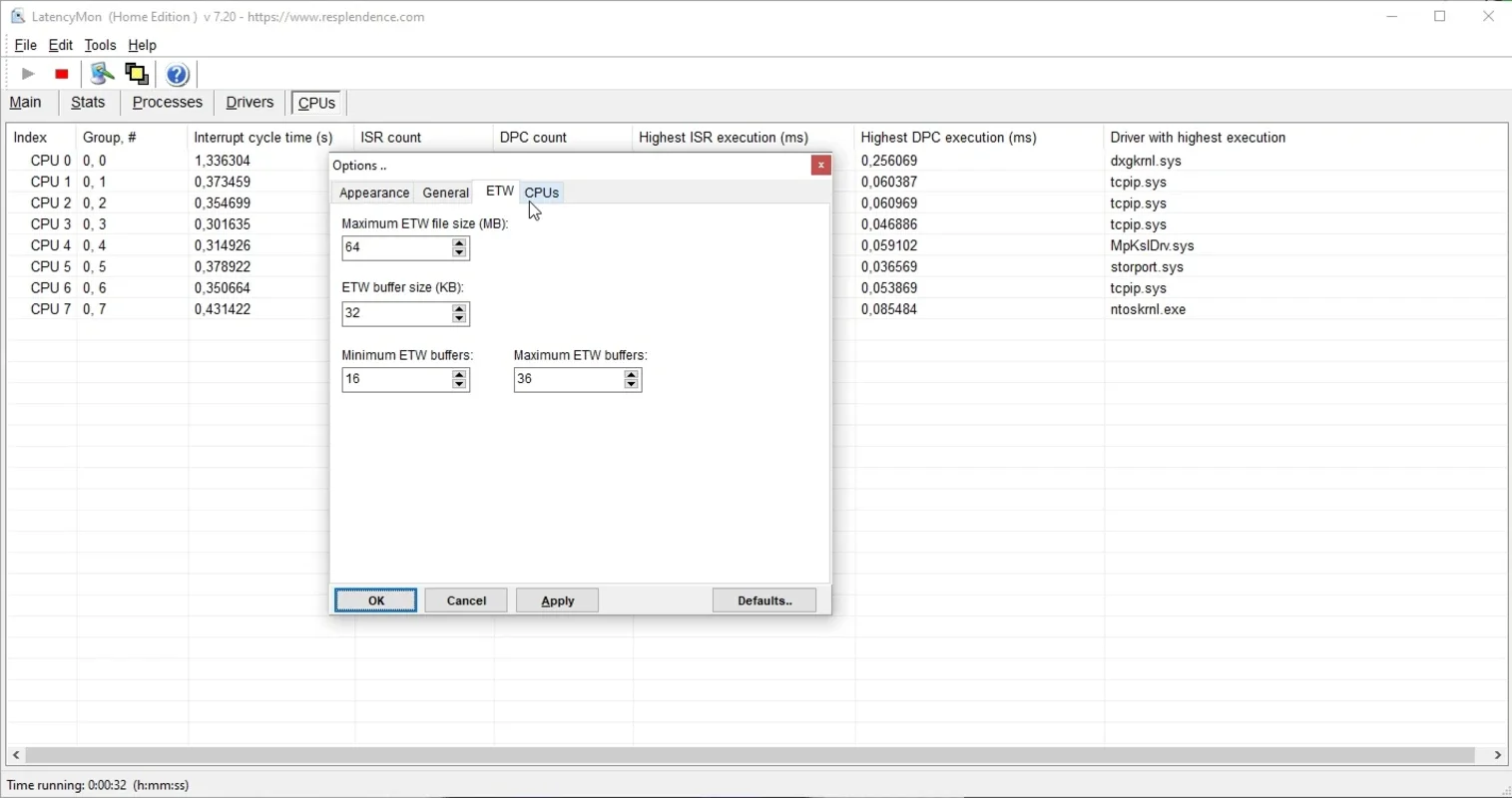Close the Options dialog with red X
This screenshot has width=1512, height=798.
820,166
